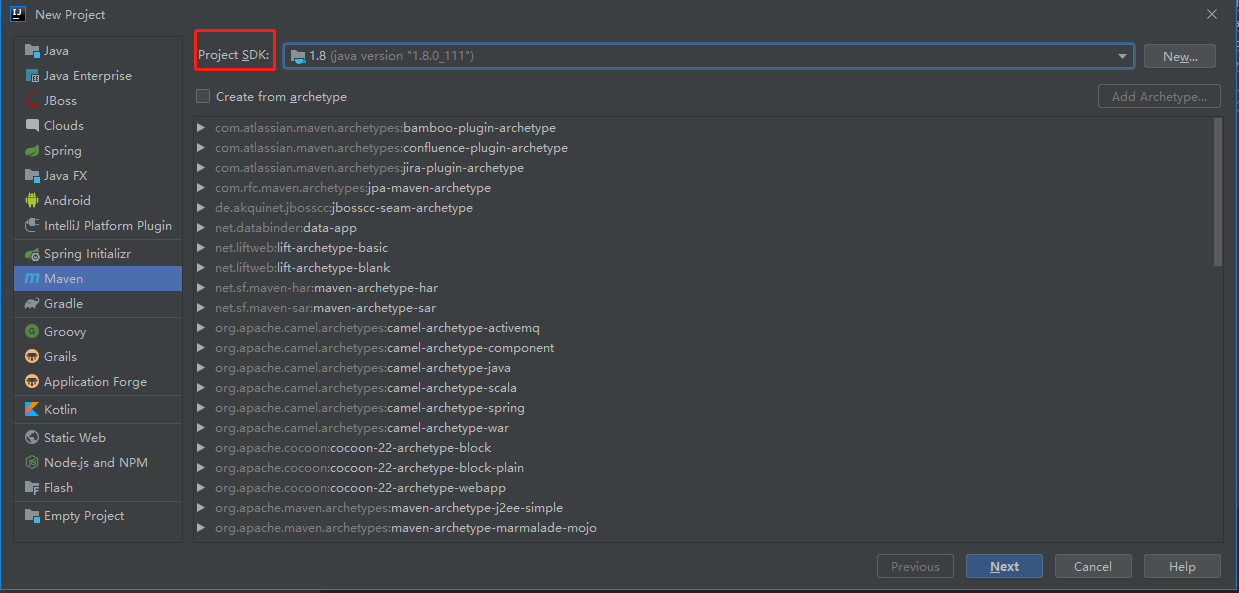
Task: Click the Spring leaf icon in sidebar
Action: (32, 151)
